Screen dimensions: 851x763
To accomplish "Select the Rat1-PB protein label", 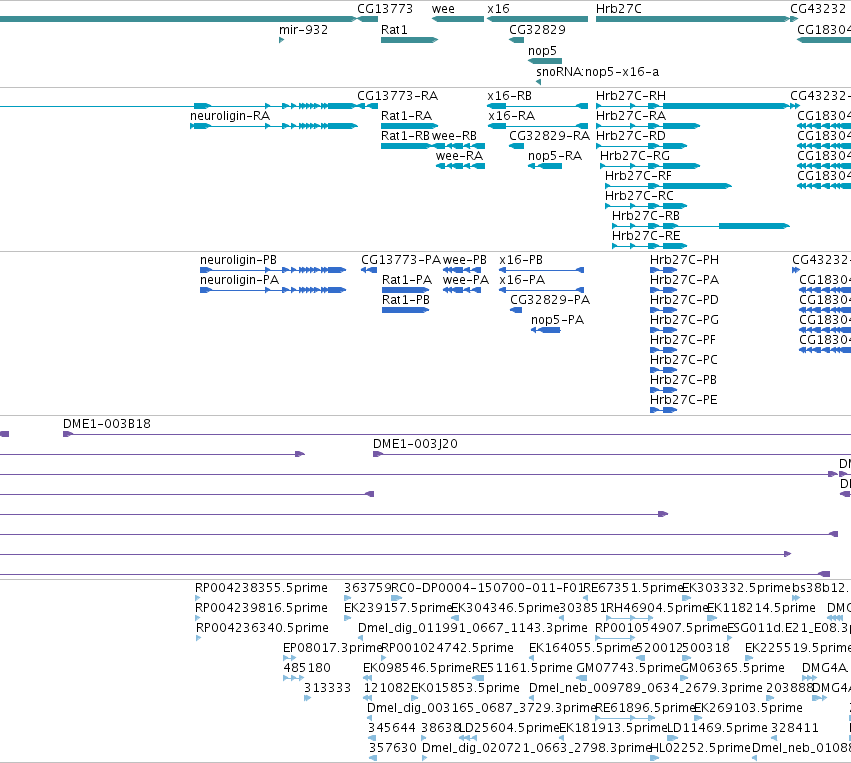I will click(x=406, y=301).
